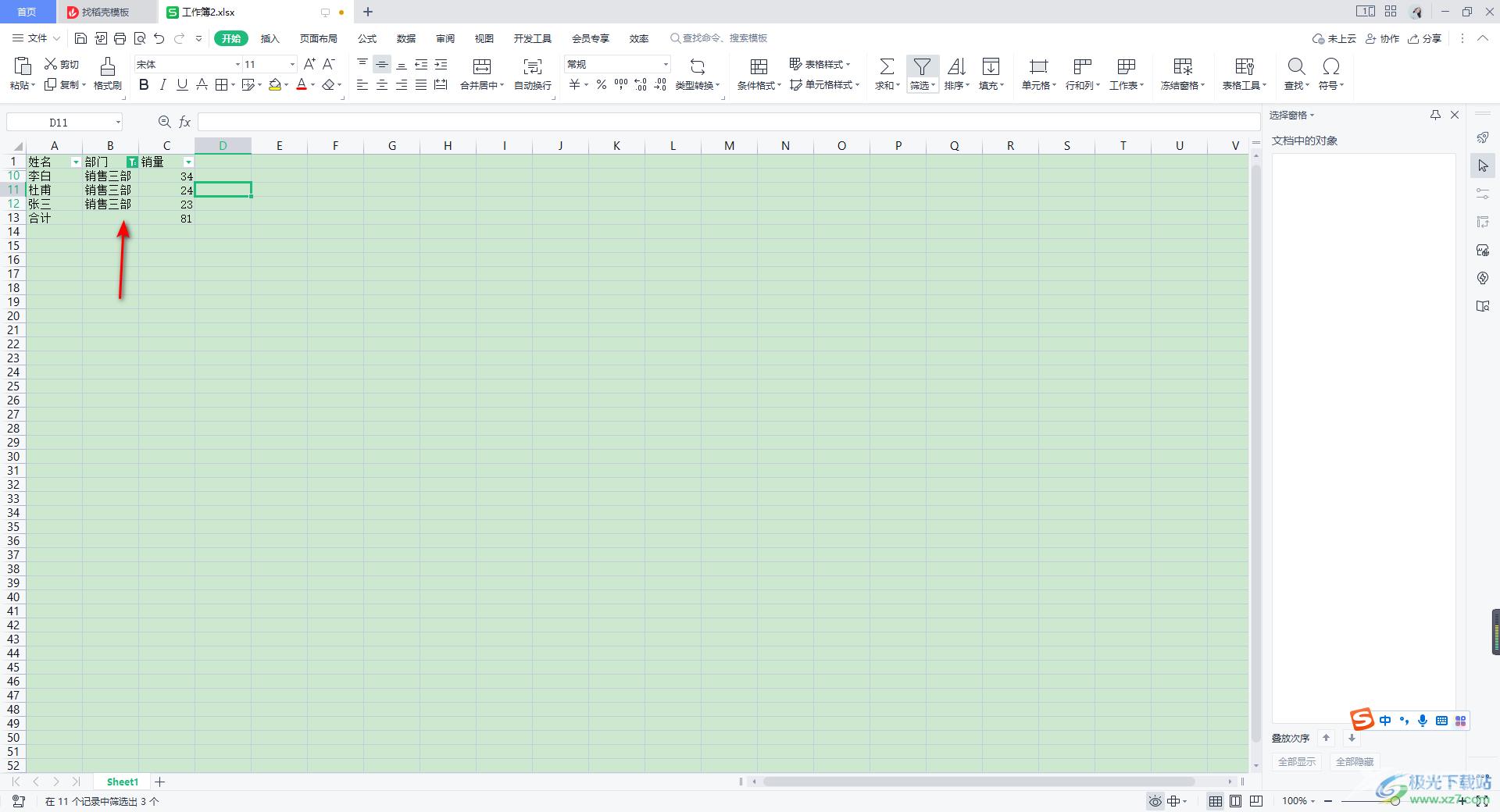Click the zoom slider in status bar
This screenshot has height=812, width=1500.
click(1395, 801)
